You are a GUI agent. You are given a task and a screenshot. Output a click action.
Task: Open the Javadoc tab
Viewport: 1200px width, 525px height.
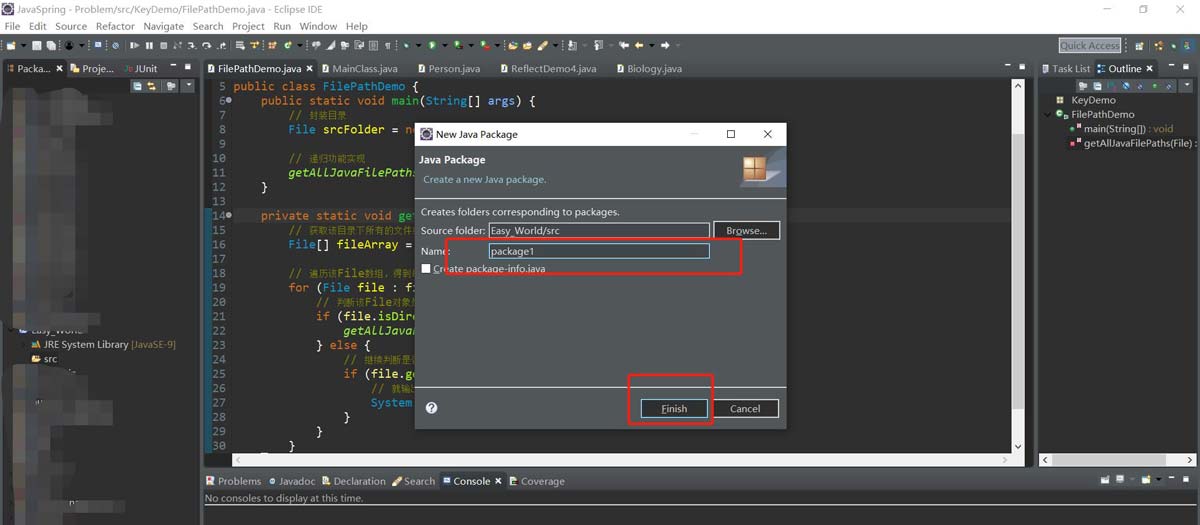(x=290, y=481)
